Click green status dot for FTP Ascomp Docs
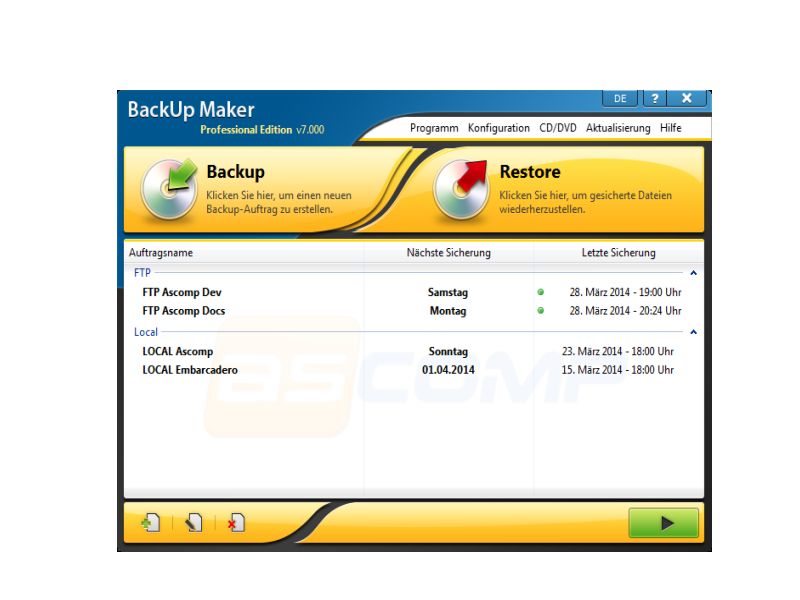The width and height of the screenshot is (800, 600). coord(541,311)
